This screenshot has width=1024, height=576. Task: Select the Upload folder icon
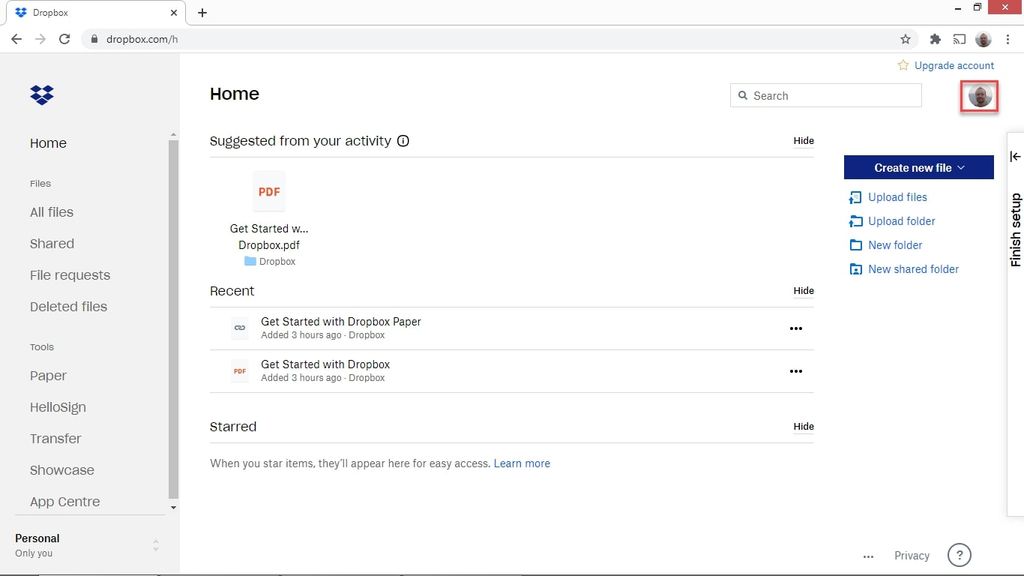(x=856, y=221)
